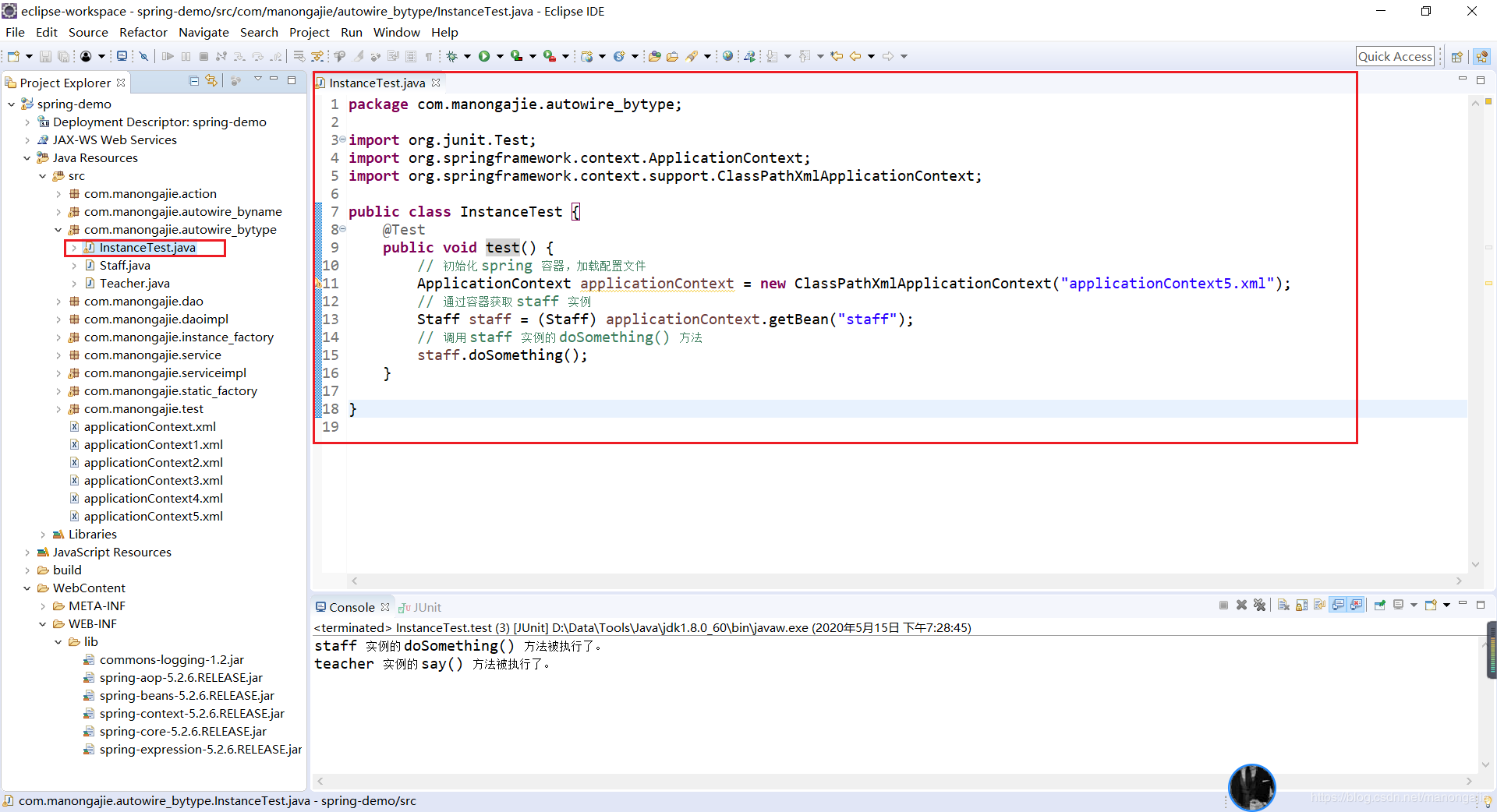The image size is (1497, 812).
Task: Click the Save toolbar icon
Action: 45,56
